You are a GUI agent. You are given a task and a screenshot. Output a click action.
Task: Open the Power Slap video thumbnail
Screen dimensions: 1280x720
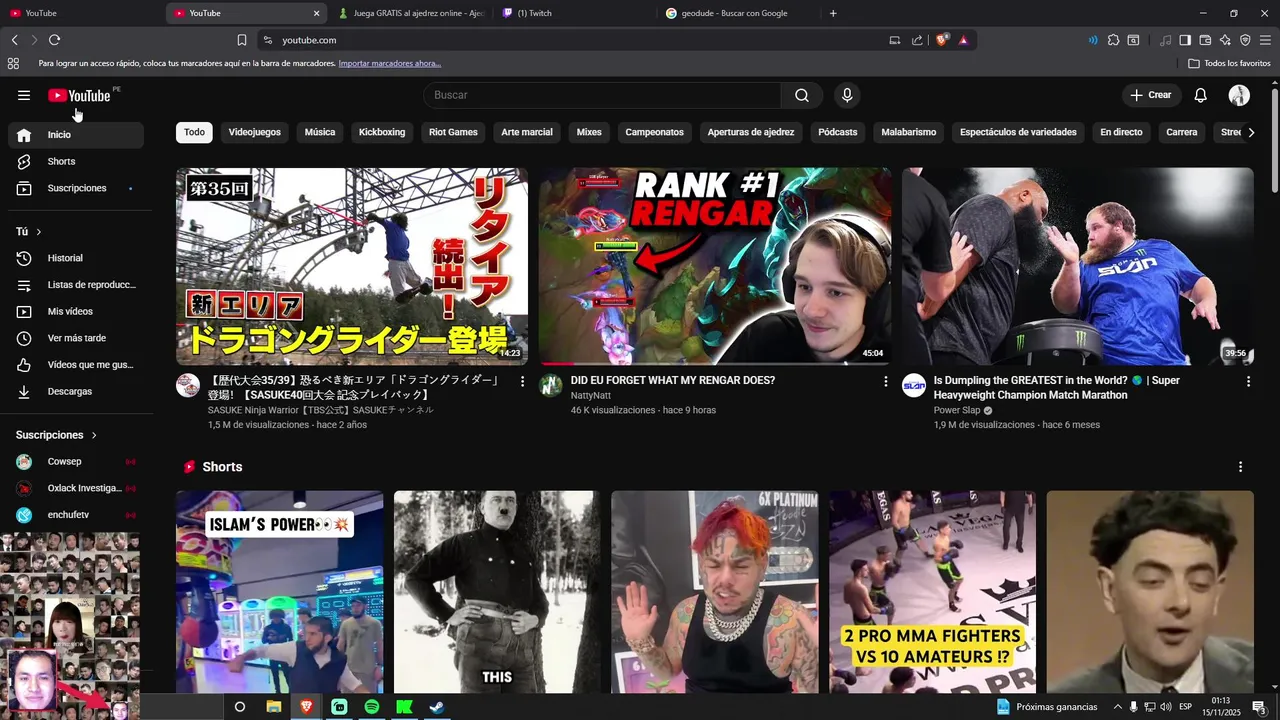[1078, 266]
